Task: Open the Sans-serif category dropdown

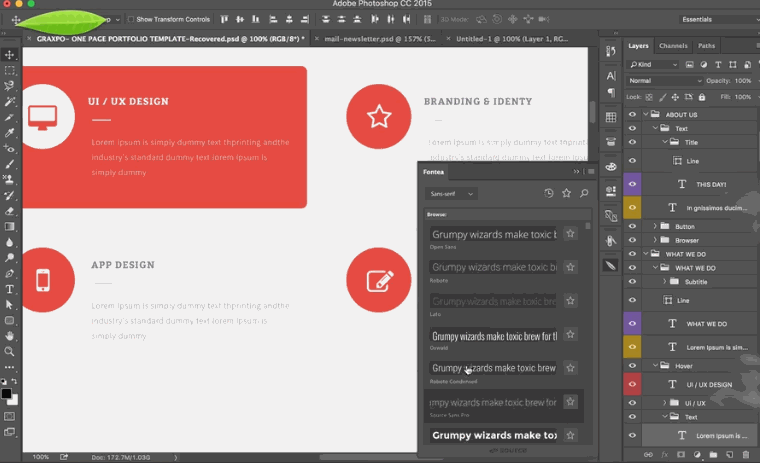Action: click(451, 193)
